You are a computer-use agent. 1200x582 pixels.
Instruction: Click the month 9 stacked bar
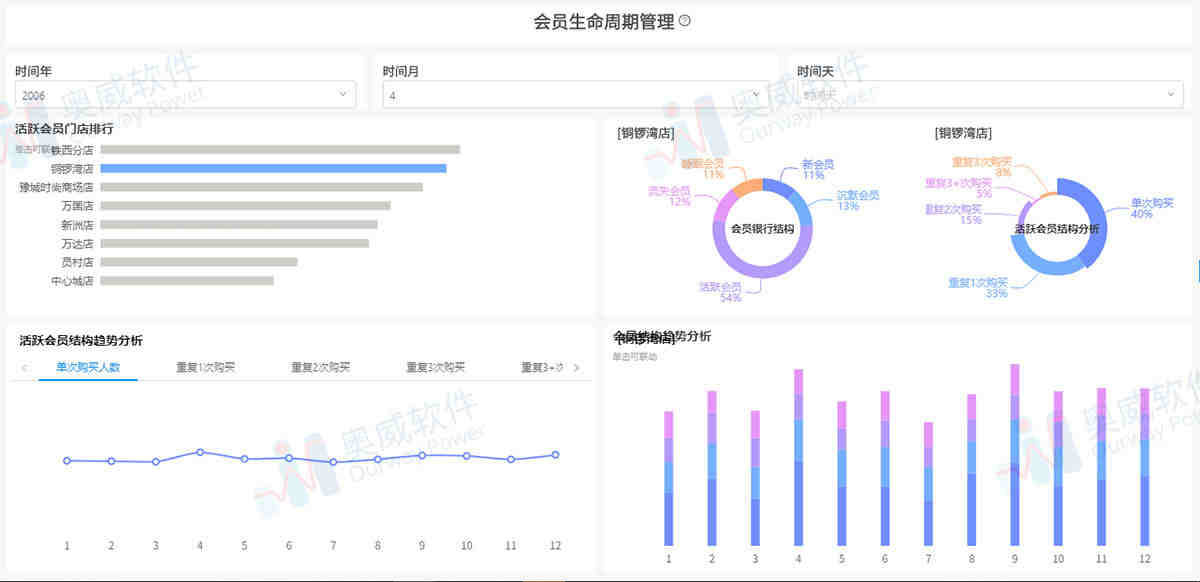1015,455
